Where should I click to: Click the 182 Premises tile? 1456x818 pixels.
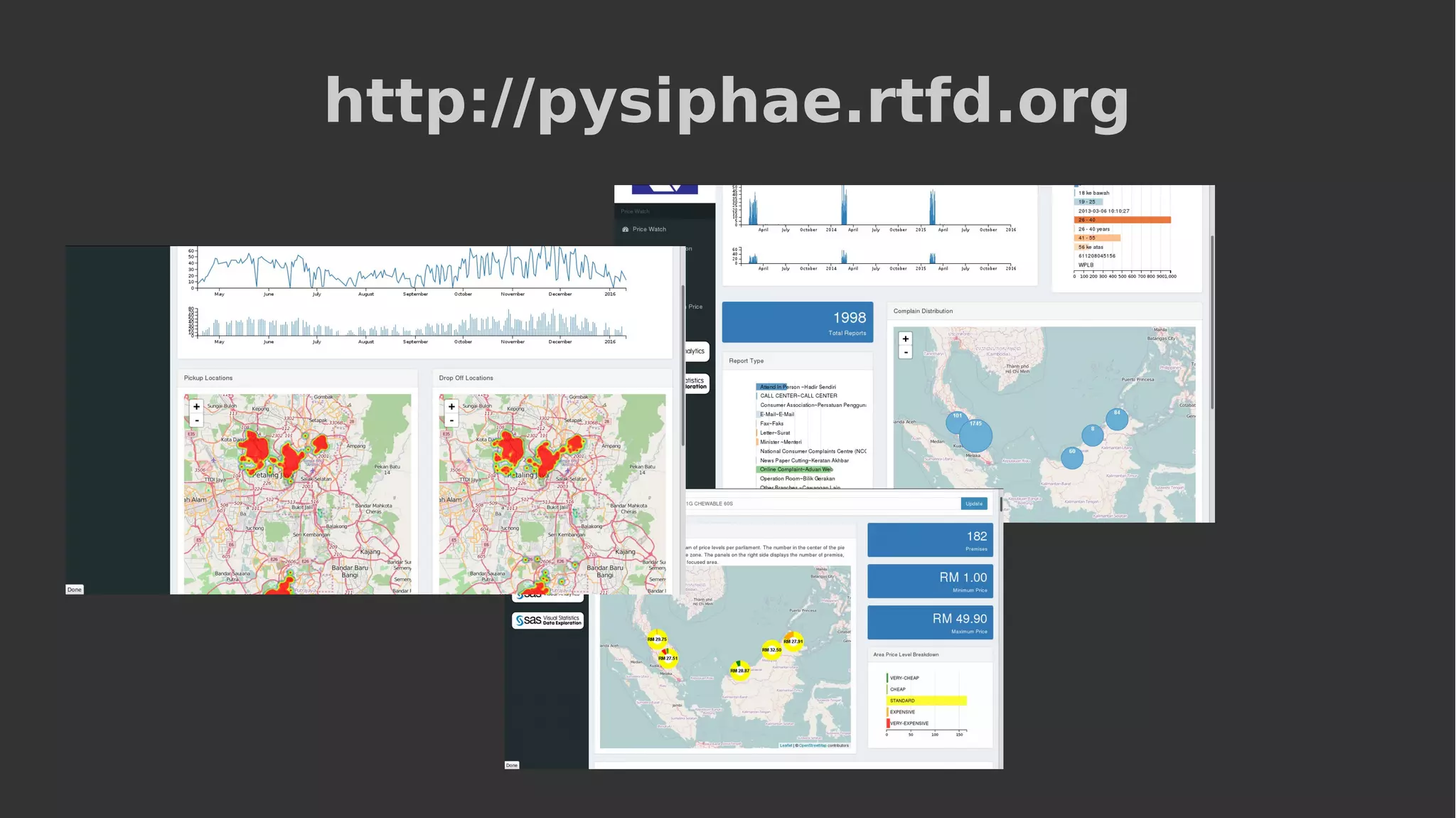pos(930,540)
